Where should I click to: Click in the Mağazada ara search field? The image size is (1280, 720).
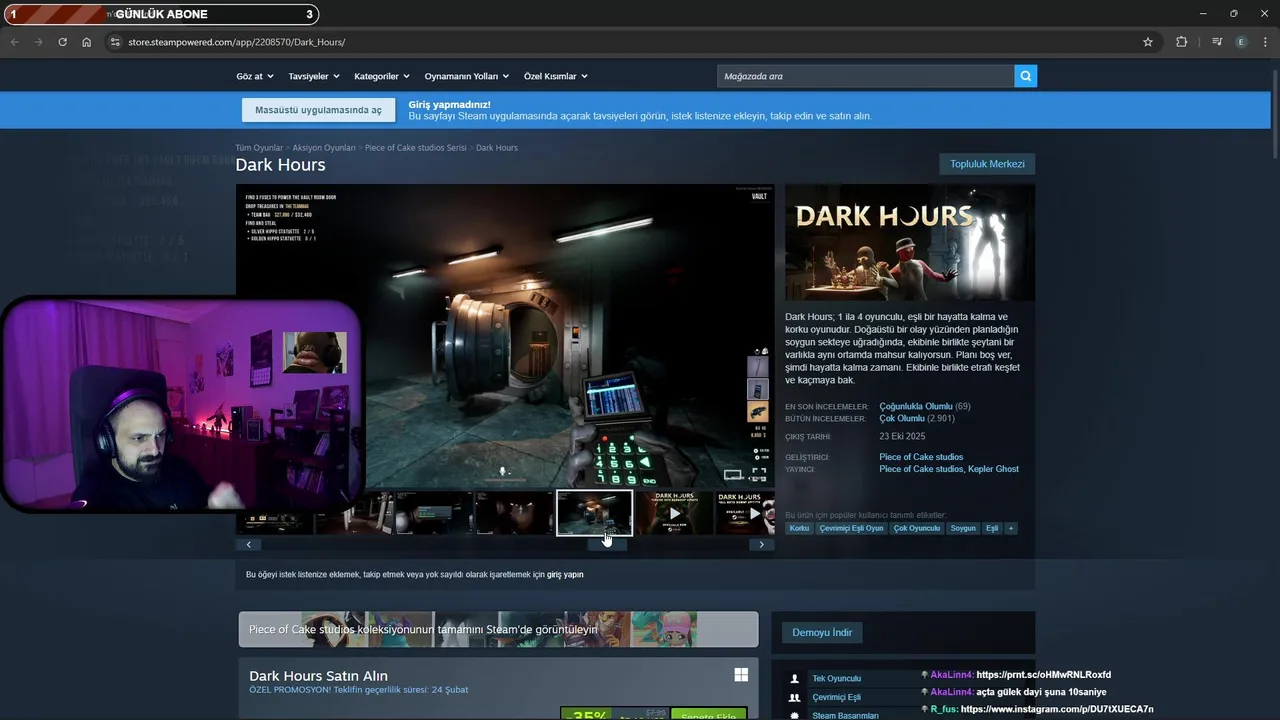(x=865, y=76)
